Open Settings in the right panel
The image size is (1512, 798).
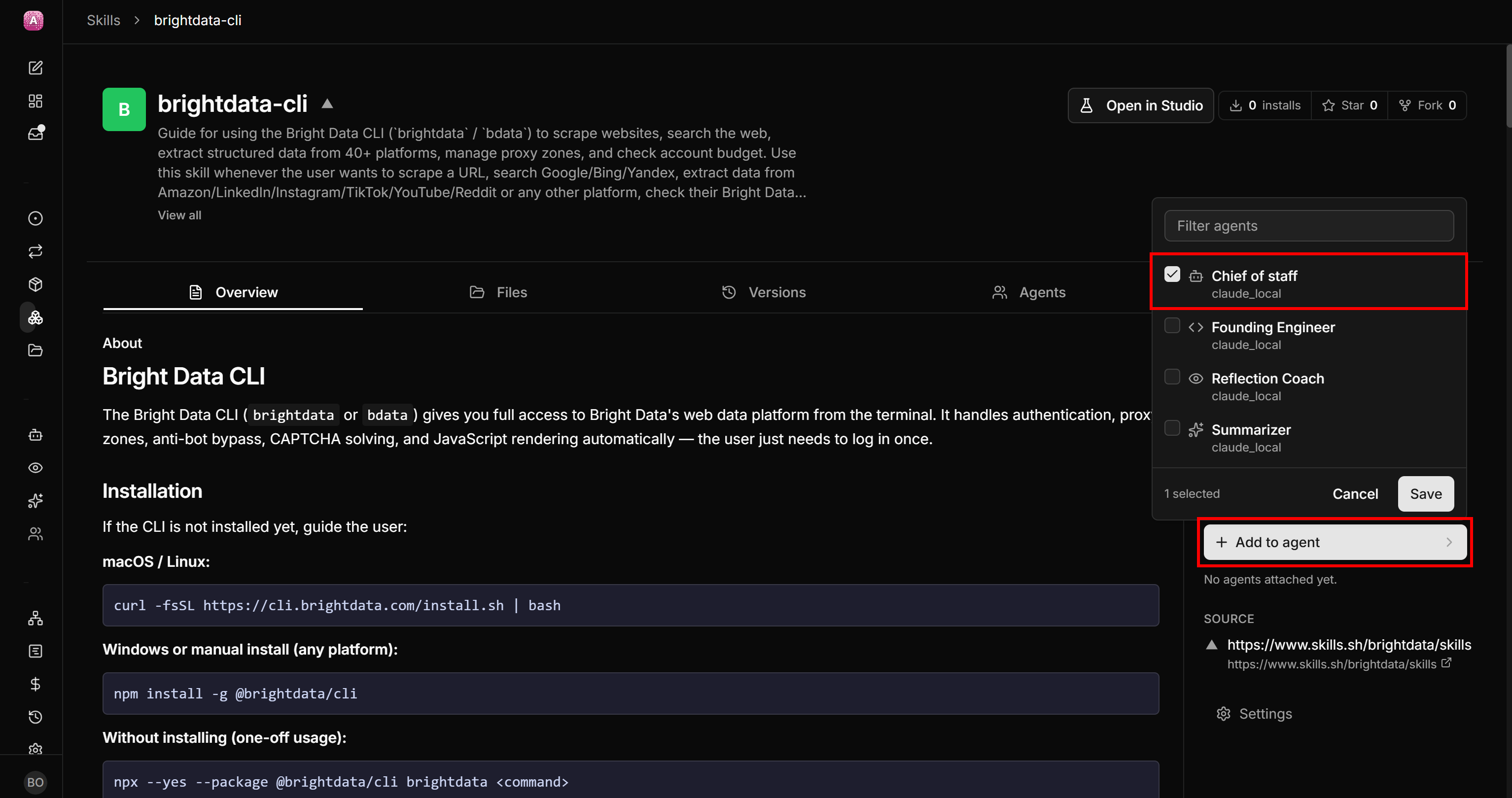point(1254,714)
